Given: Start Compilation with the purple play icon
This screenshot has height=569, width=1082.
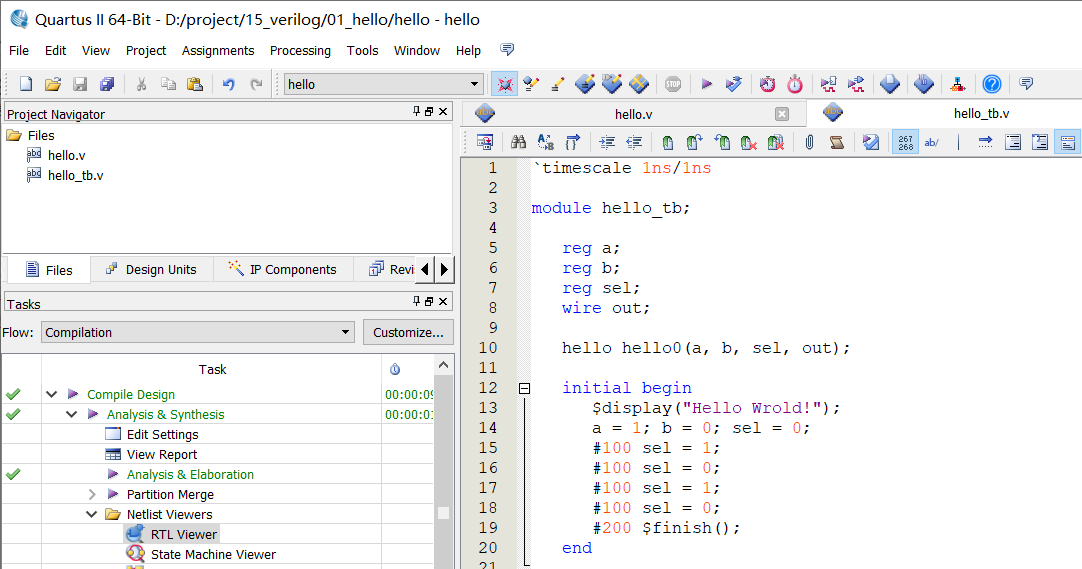Looking at the screenshot, I should coord(706,84).
